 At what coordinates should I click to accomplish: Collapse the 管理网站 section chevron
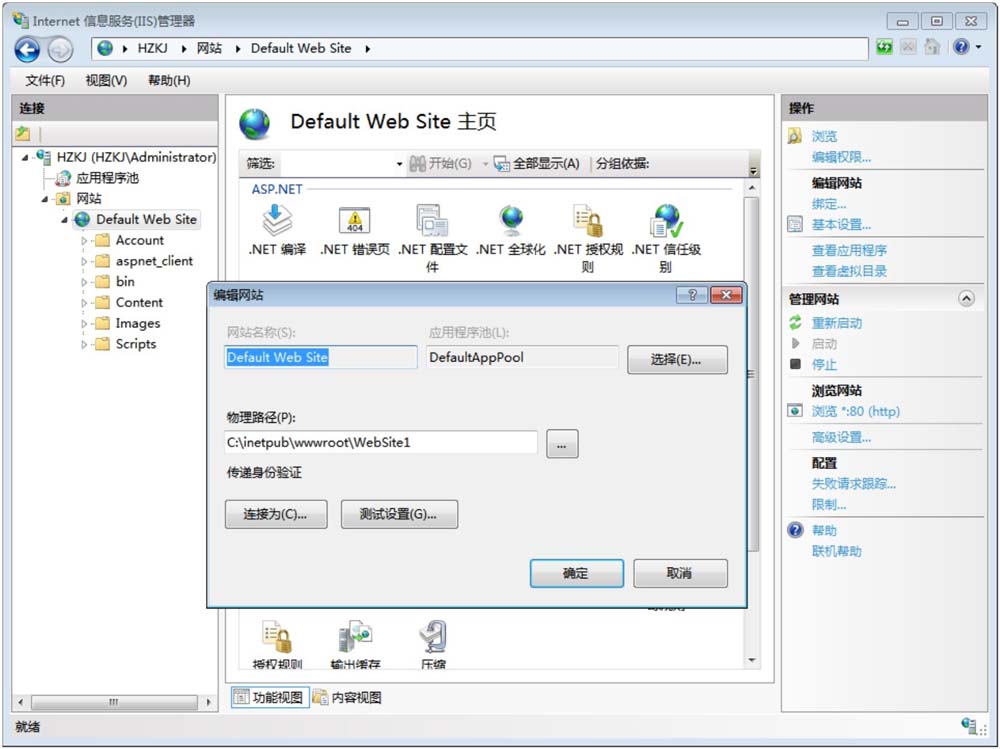pos(966,299)
